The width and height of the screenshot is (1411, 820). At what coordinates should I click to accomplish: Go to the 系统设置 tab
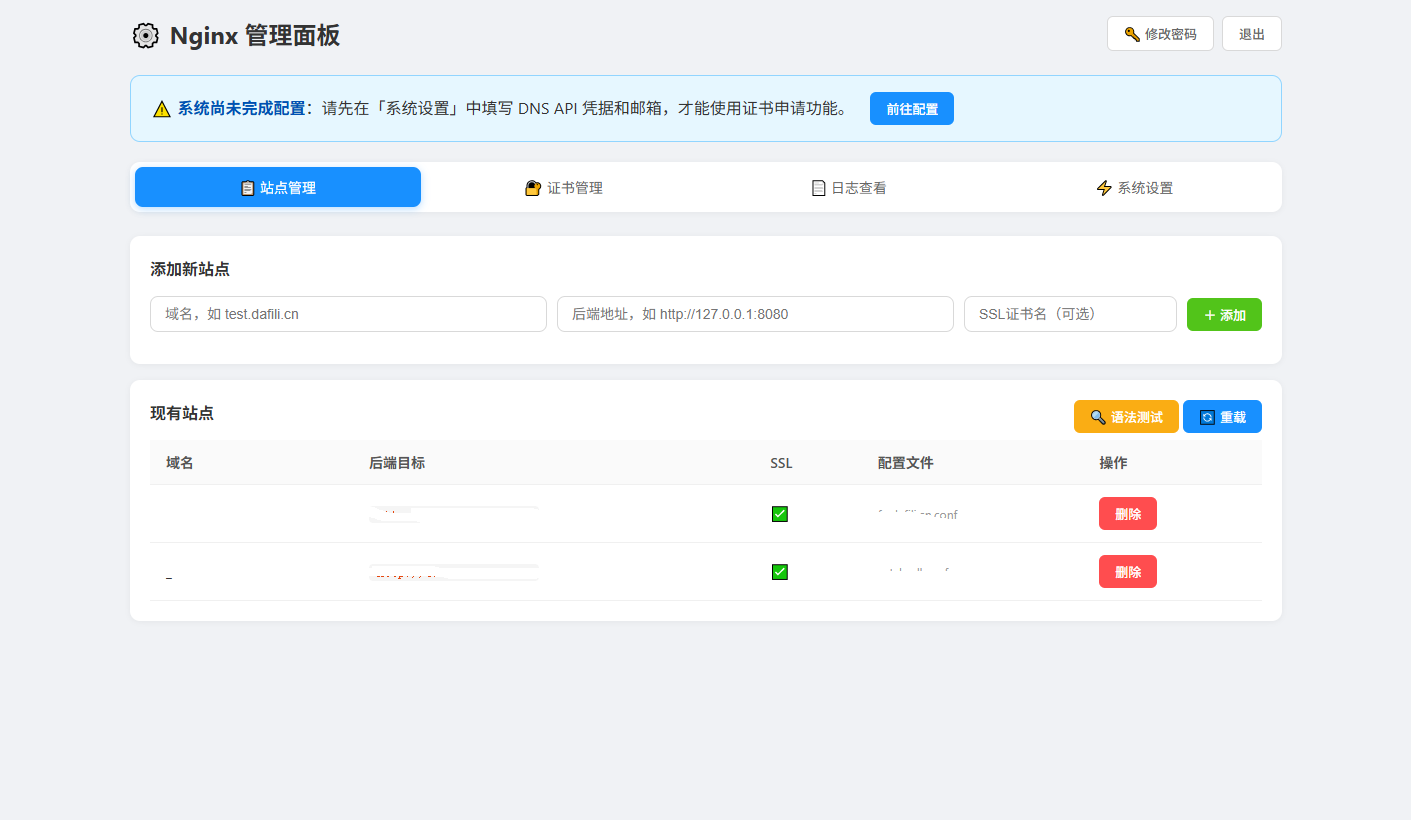[1134, 188]
